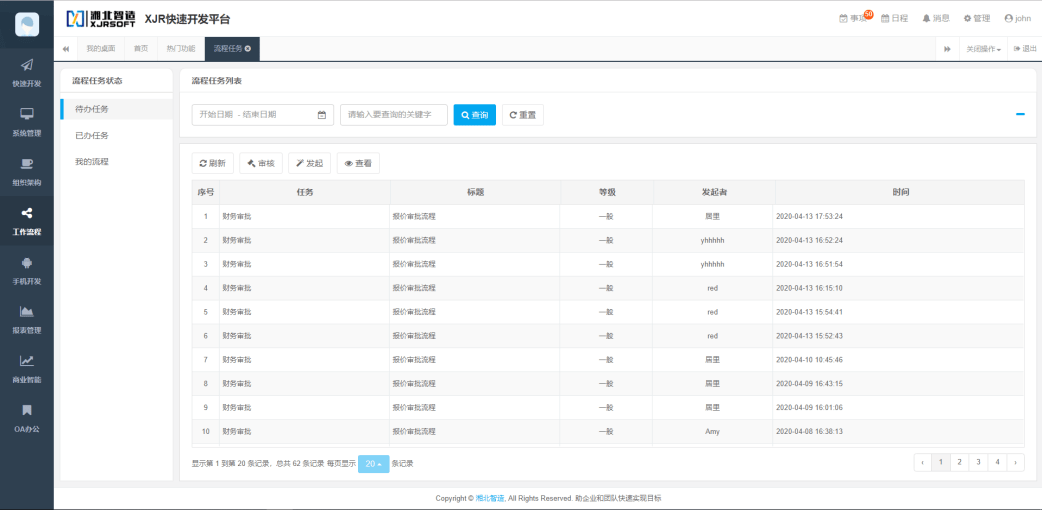Sort by 发起者 column header
The width and height of the screenshot is (1042, 510).
(x=714, y=192)
